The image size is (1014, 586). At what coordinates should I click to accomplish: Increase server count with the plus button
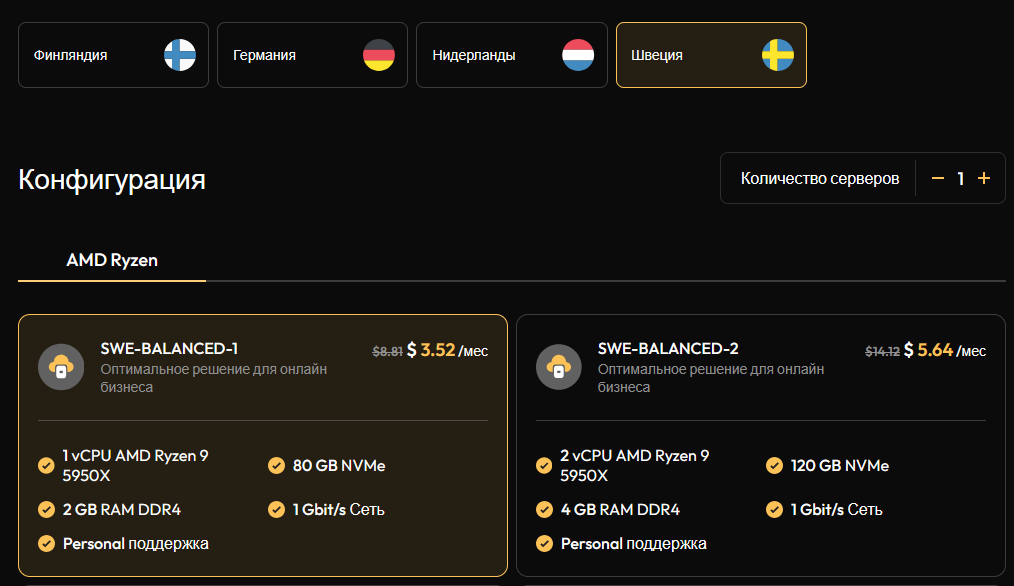tap(984, 178)
